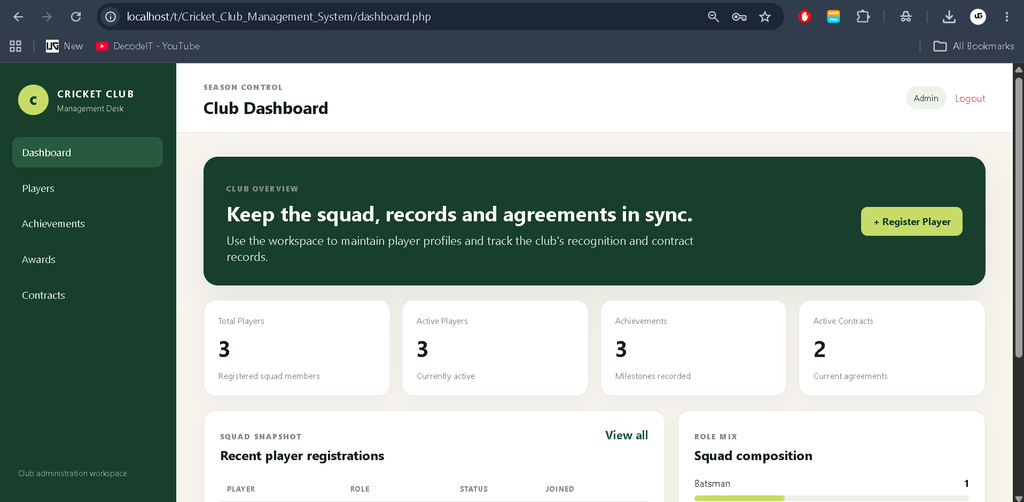
Task: Click 'Club Dashboard' page title
Action: click(x=266, y=108)
